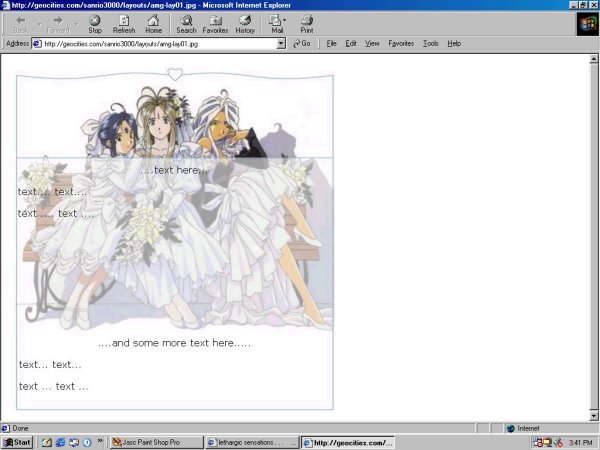The image size is (600, 450).
Task: Expand hidden Quick Launch icons chevron
Action: click(x=100, y=440)
